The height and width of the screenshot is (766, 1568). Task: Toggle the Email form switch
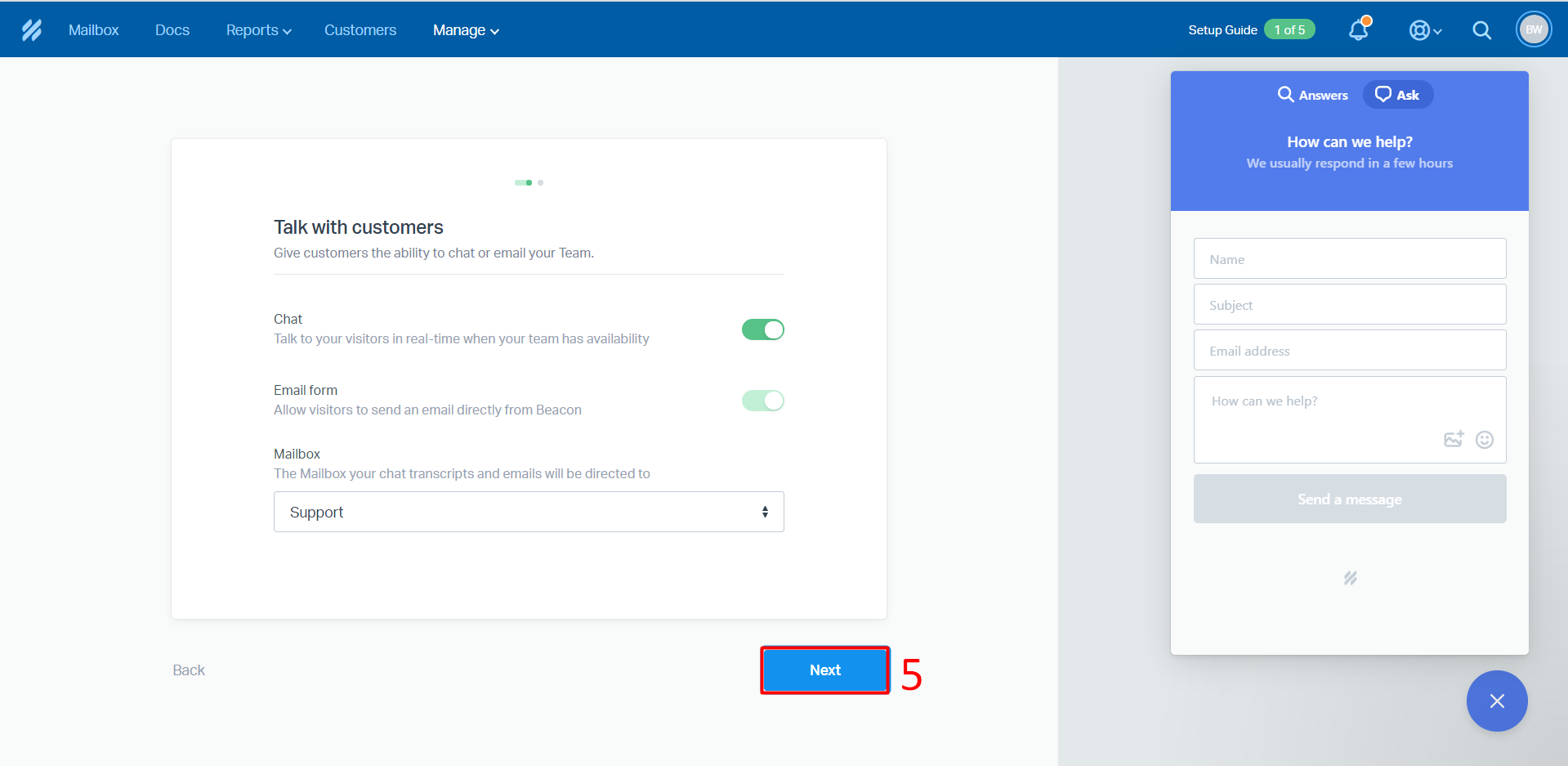762,401
